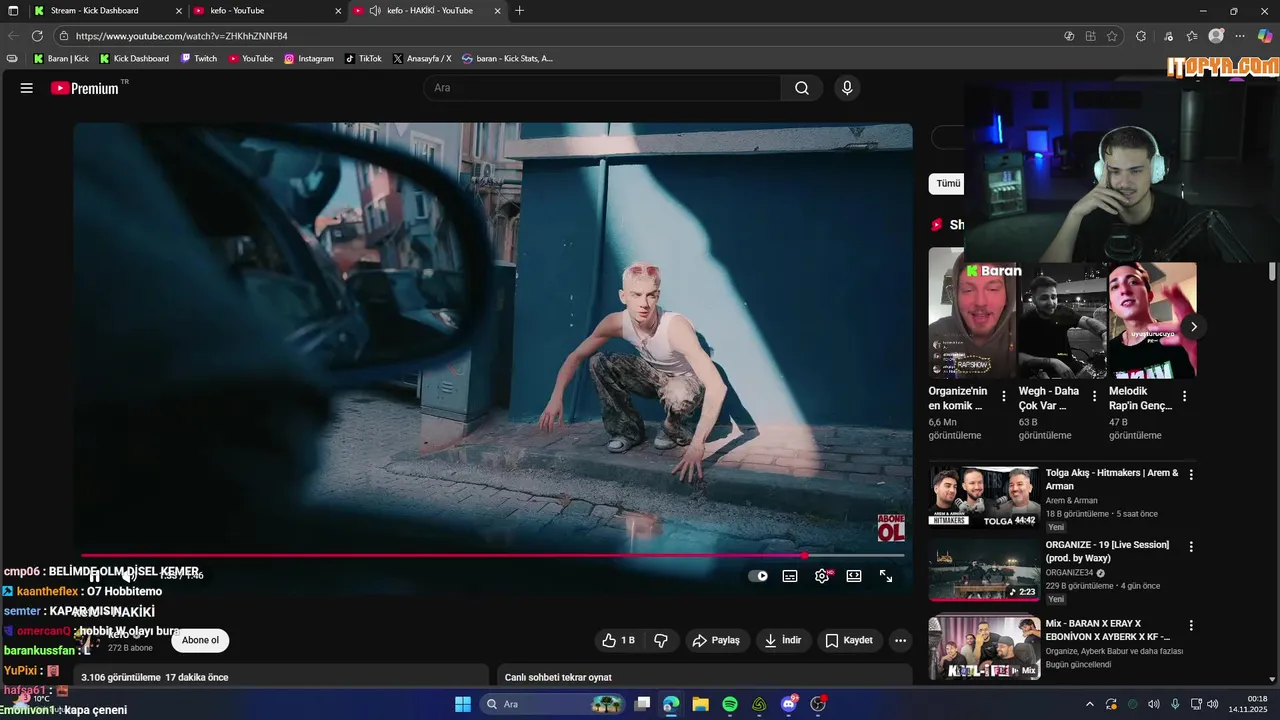This screenshot has width=1280, height=720.
Task: Open File Explorer from the taskbar
Action: 701,704
